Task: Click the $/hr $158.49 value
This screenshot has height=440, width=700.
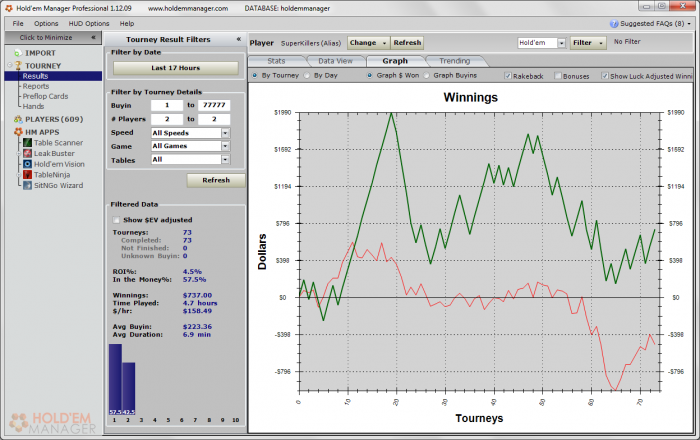Action: point(197,311)
